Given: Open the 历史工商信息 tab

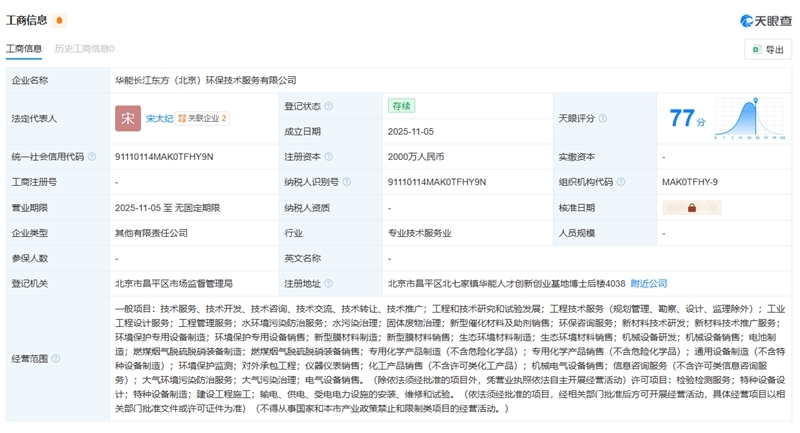Looking at the screenshot, I should [x=84, y=48].
